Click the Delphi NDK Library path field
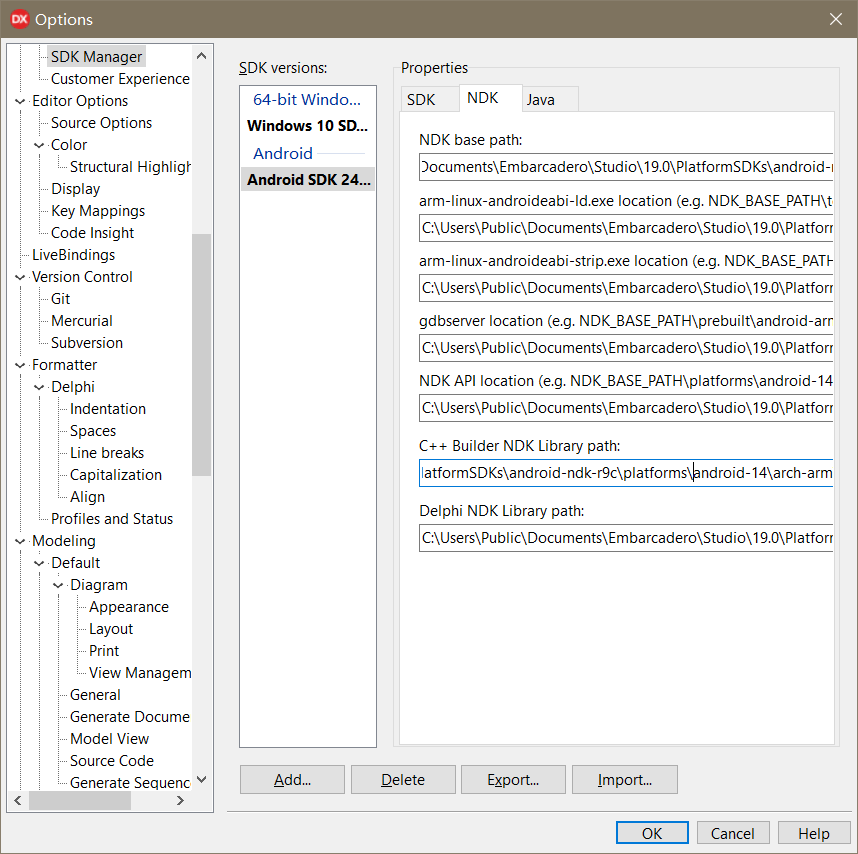 tap(626, 538)
